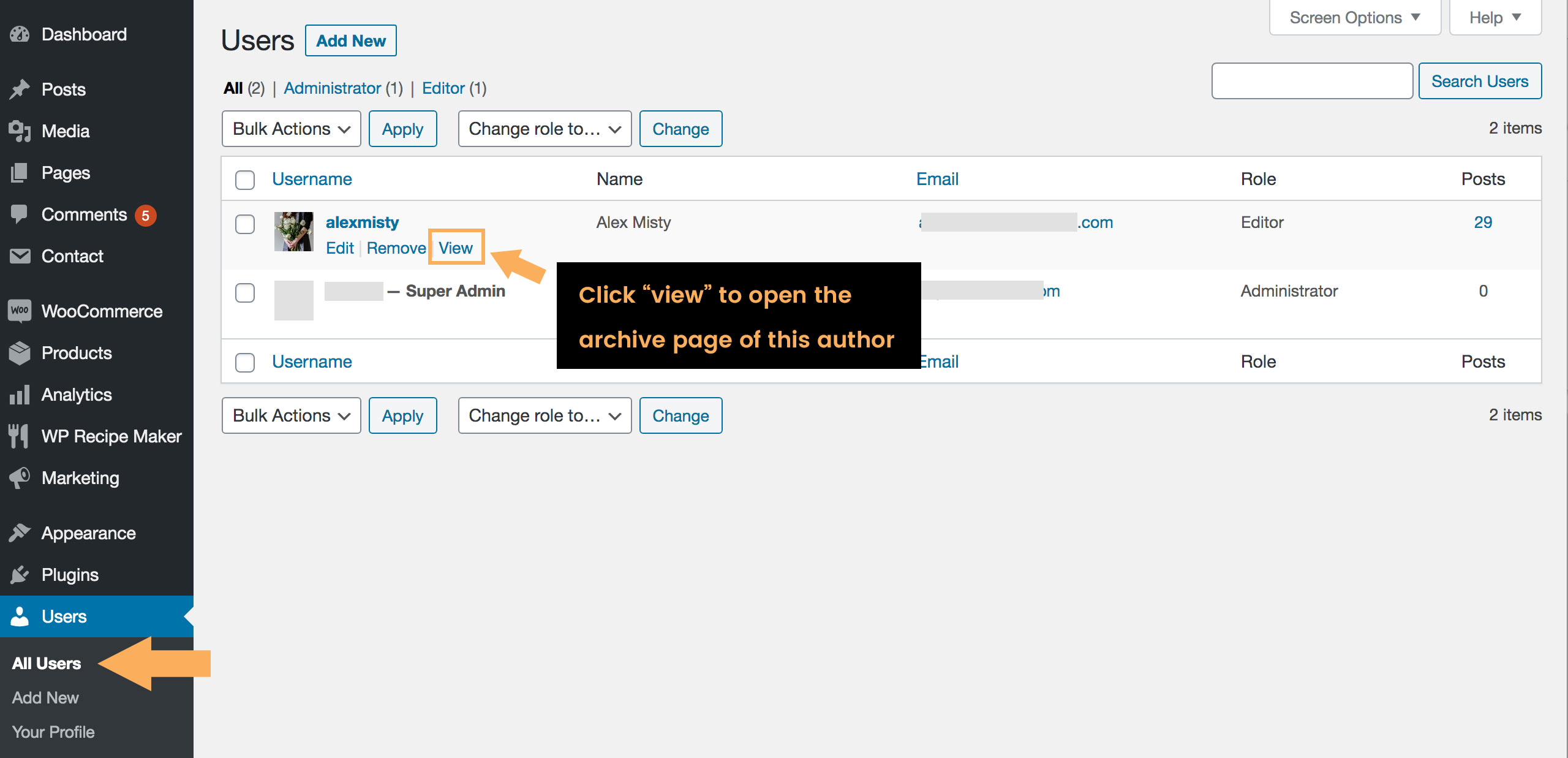Image resolution: width=1568 pixels, height=758 pixels.
Task: Open the Bulk Actions dropdown
Action: click(291, 129)
